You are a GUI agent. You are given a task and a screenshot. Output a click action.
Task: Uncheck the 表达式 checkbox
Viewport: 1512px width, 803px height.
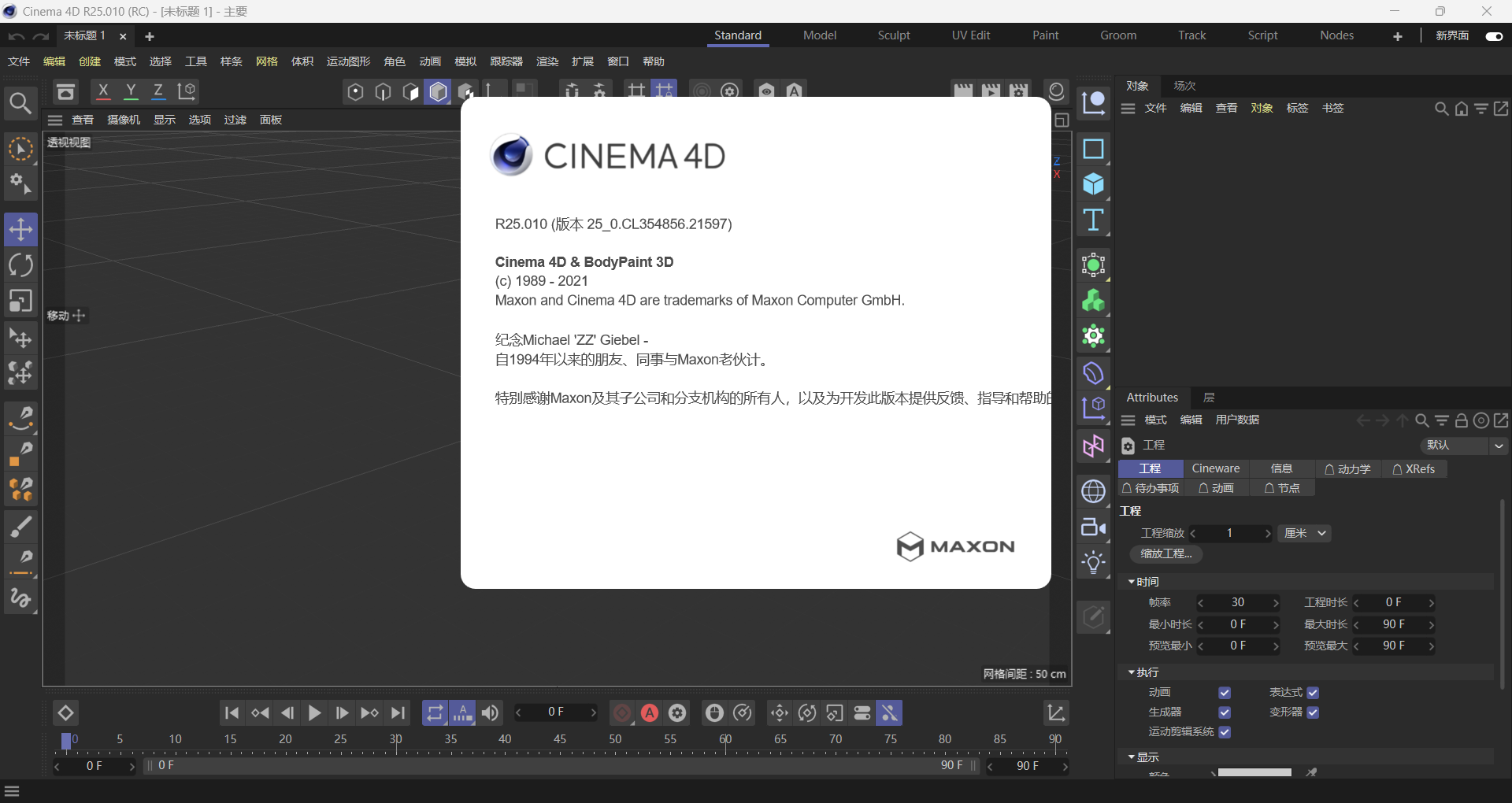click(x=1313, y=693)
